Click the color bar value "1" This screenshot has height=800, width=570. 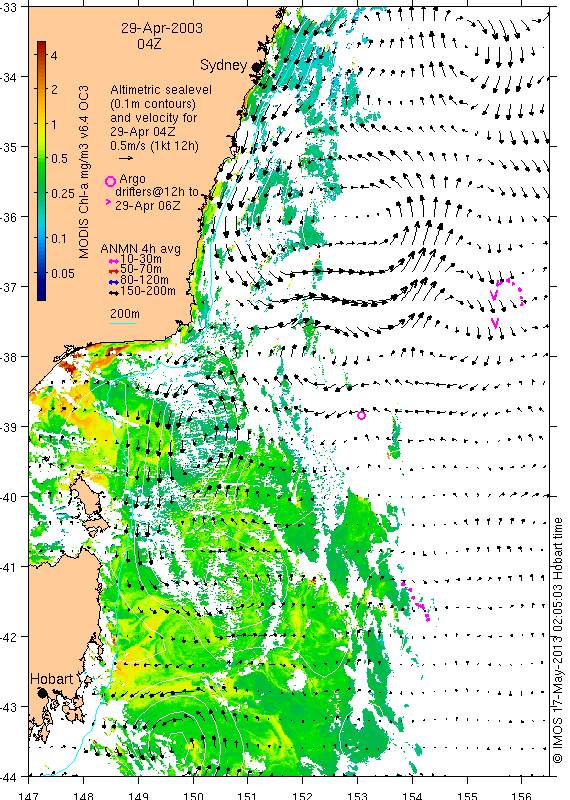54,124
